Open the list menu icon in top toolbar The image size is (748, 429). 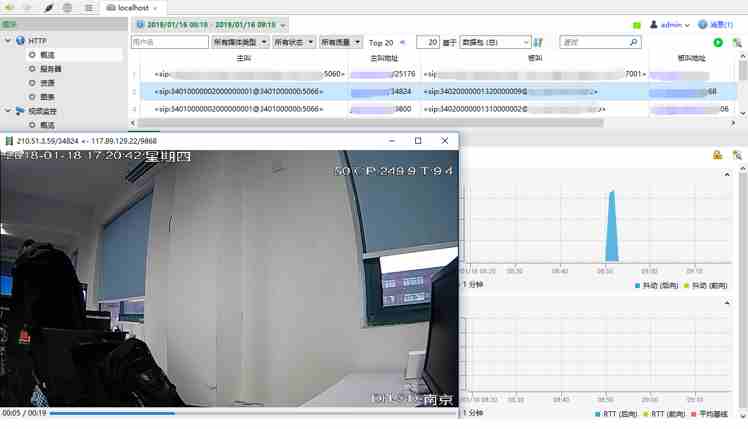(x=89, y=8)
